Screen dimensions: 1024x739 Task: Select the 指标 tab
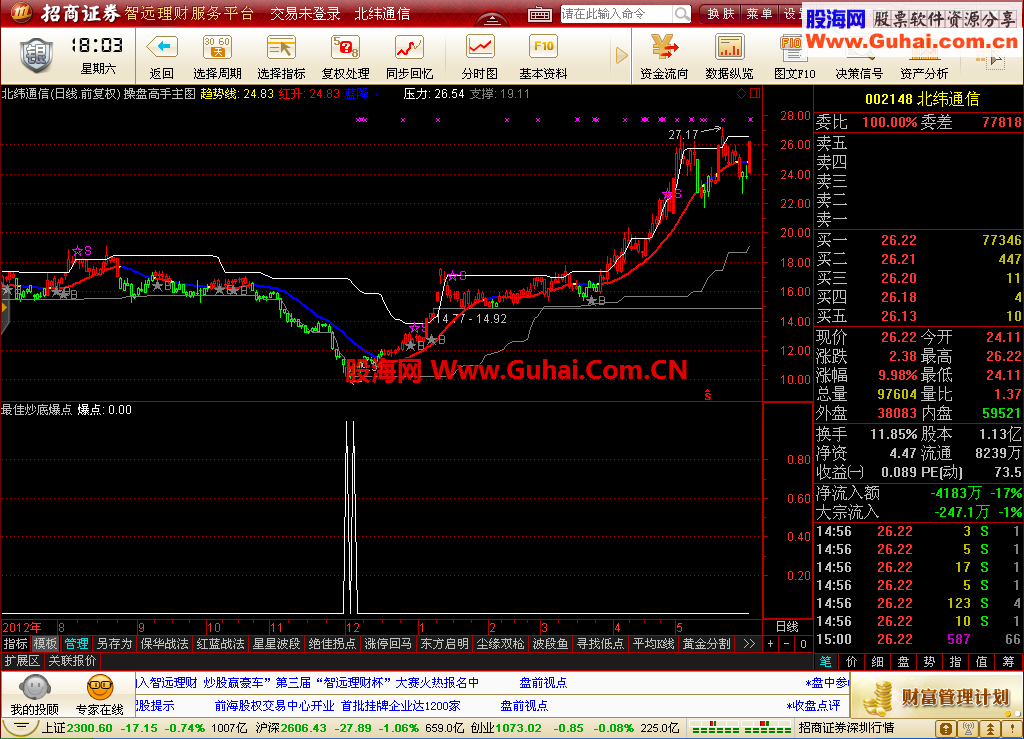[x=16, y=644]
